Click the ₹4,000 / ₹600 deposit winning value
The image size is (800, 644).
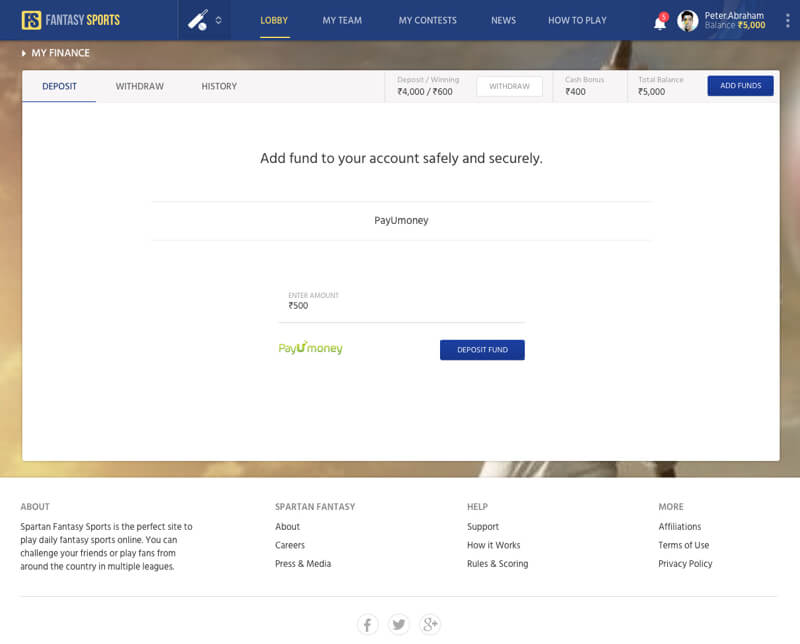click(x=425, y=92)
